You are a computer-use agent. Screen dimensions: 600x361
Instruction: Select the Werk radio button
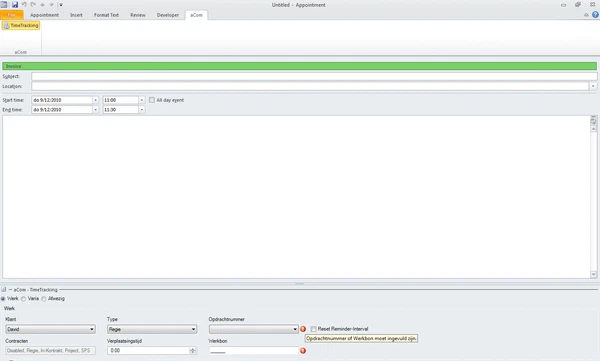click(x=3, y=299)
